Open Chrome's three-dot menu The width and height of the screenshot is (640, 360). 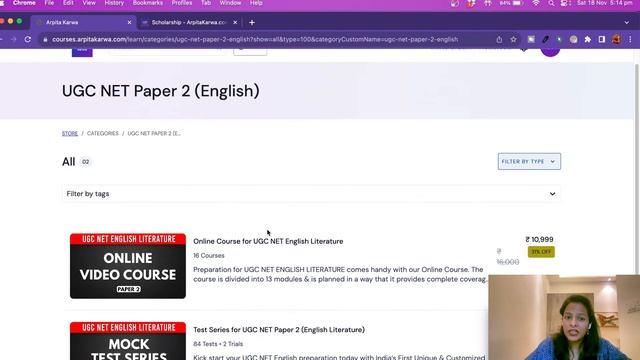pyautogui.click(x=630, y=40)
